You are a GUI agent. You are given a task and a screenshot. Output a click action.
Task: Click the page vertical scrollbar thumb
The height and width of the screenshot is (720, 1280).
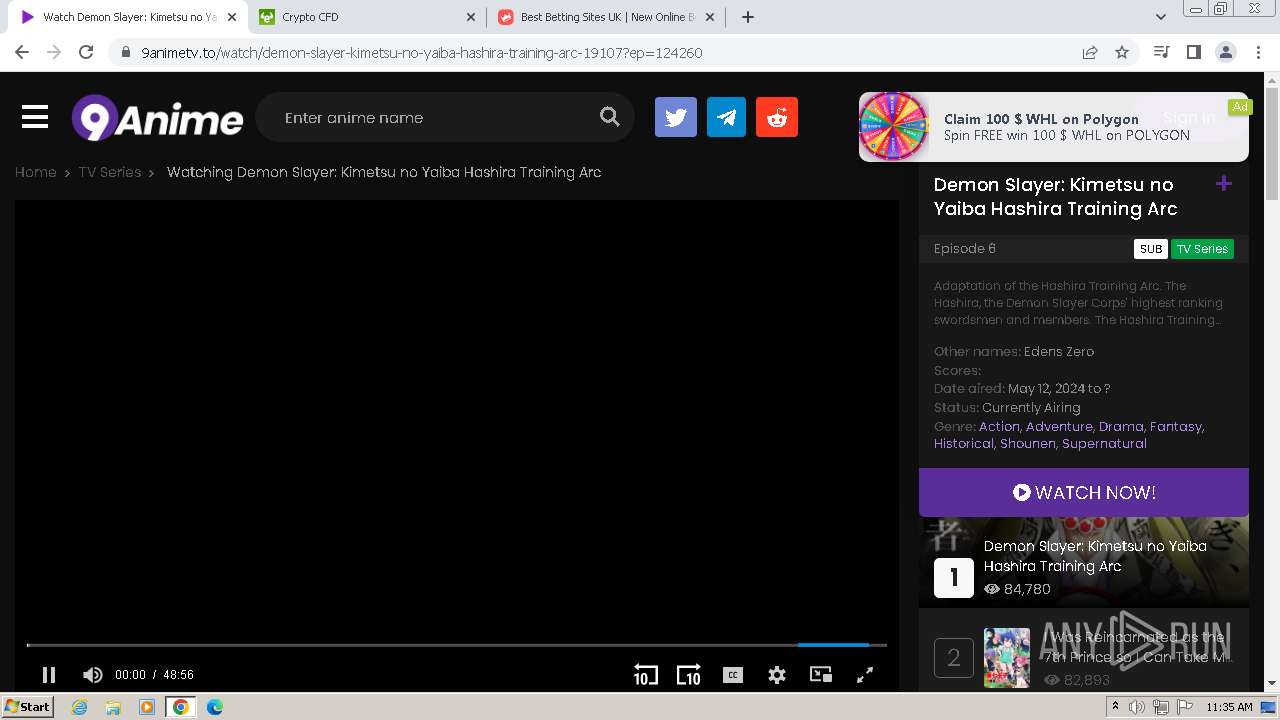coord(1271,143)
